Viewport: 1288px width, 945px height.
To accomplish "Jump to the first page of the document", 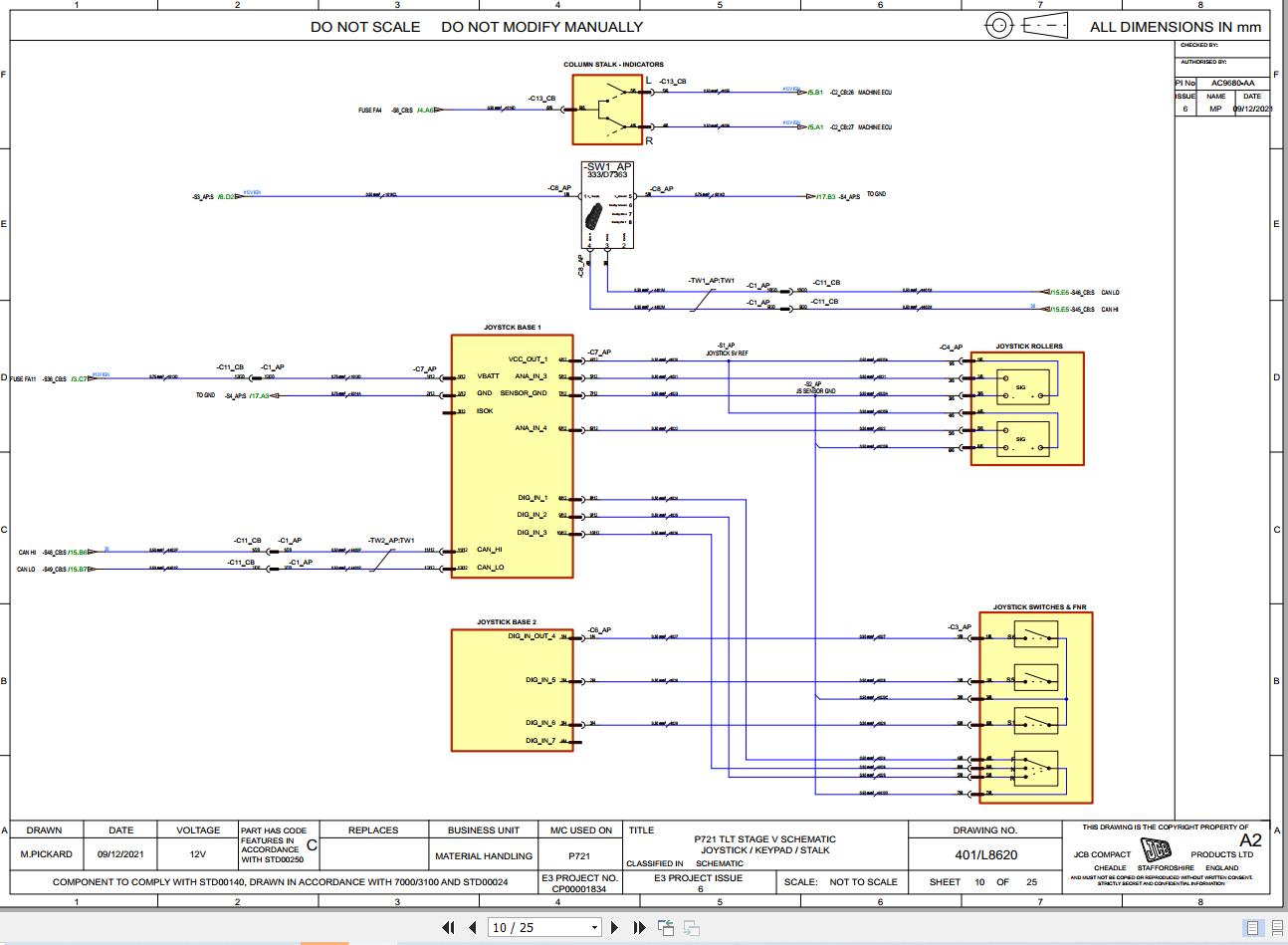I will click(x=449, y=927).
